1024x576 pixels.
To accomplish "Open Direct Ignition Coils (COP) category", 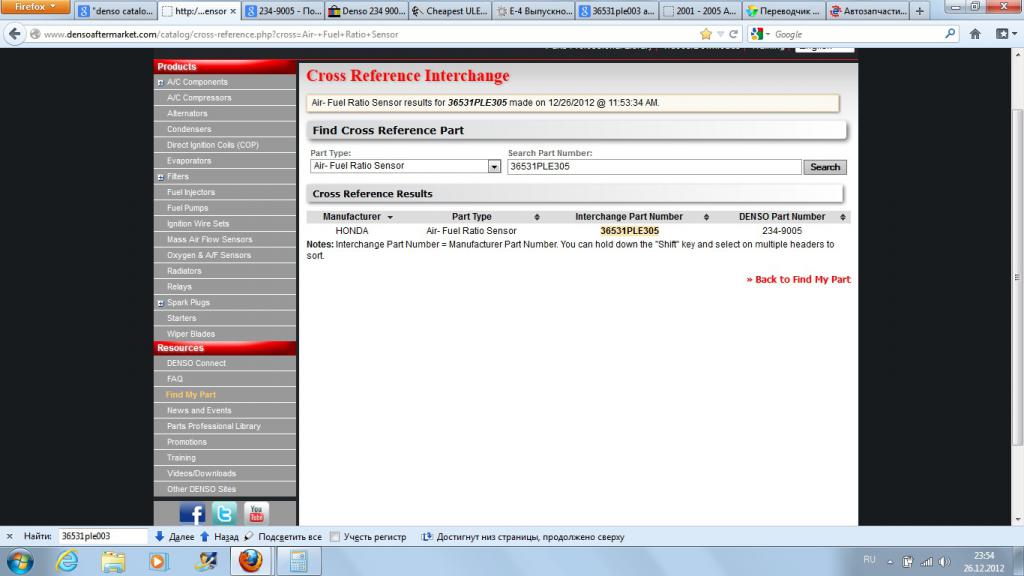I will (x=213, y=145).
